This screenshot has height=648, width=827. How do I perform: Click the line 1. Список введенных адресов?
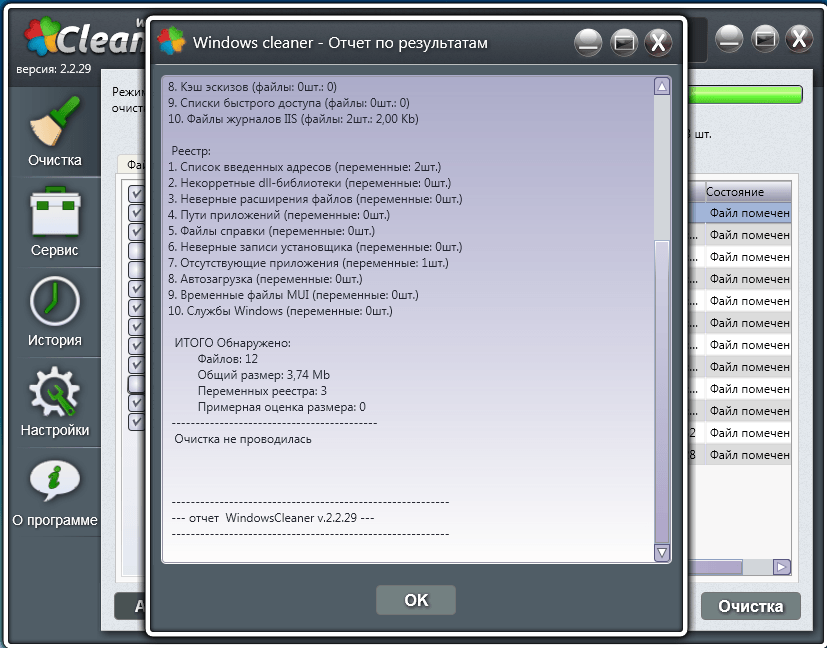(x=304, y=167)
